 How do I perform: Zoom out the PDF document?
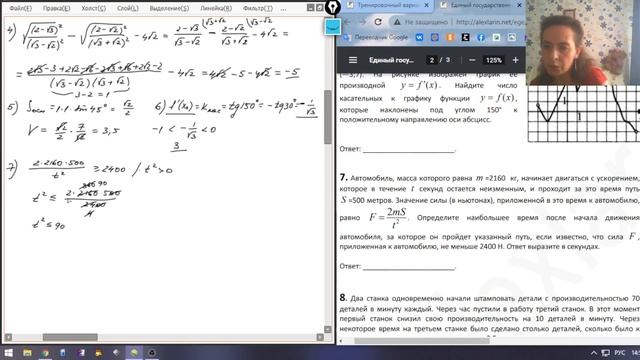coord(472,60)
